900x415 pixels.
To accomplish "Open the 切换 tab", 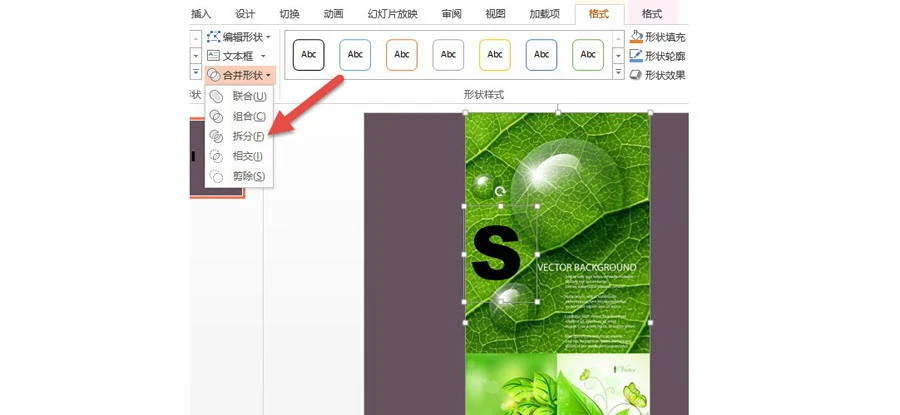I will [289, 14].
